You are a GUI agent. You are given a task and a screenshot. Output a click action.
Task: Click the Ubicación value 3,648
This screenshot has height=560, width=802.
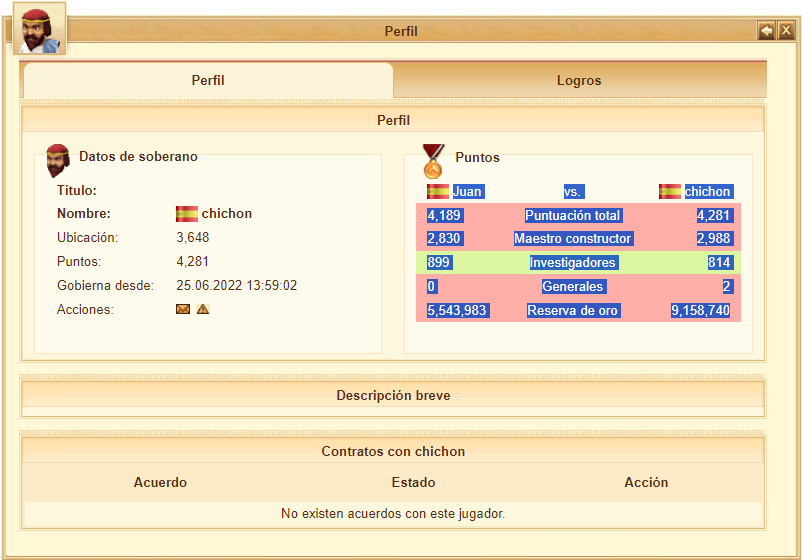pos(193,237)
